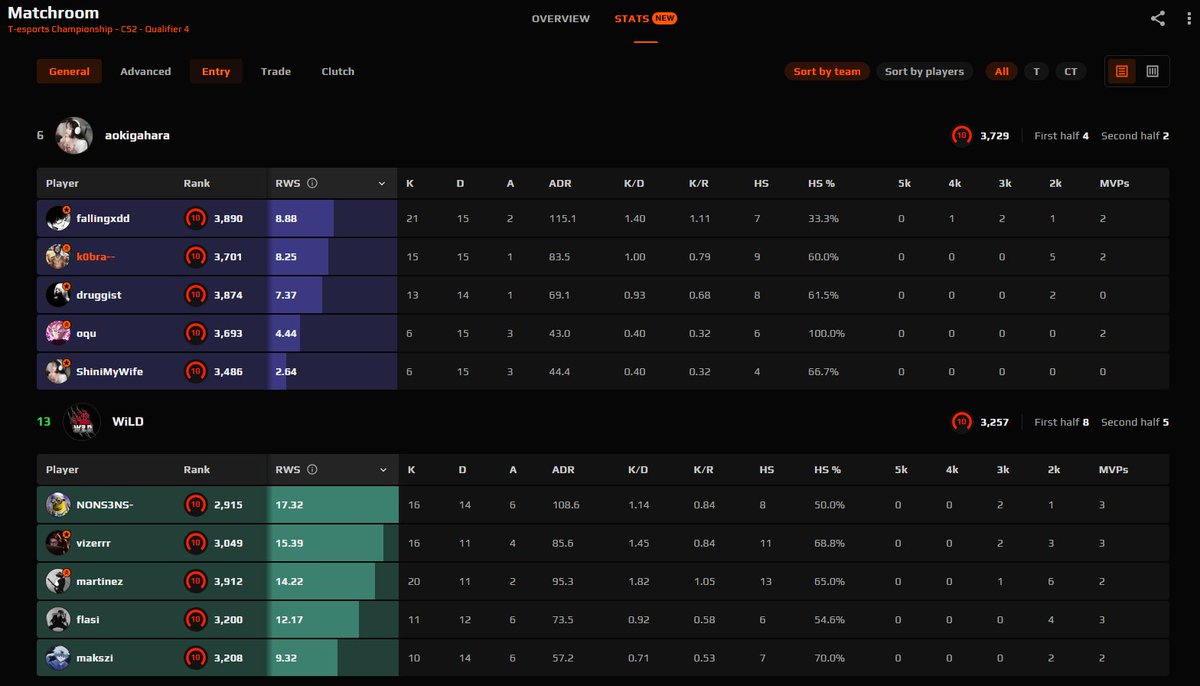This screenshot has height=686, width=1200.
Task: Click makszi player avatar
Action: pyautogui.click(x=57, y=657)
